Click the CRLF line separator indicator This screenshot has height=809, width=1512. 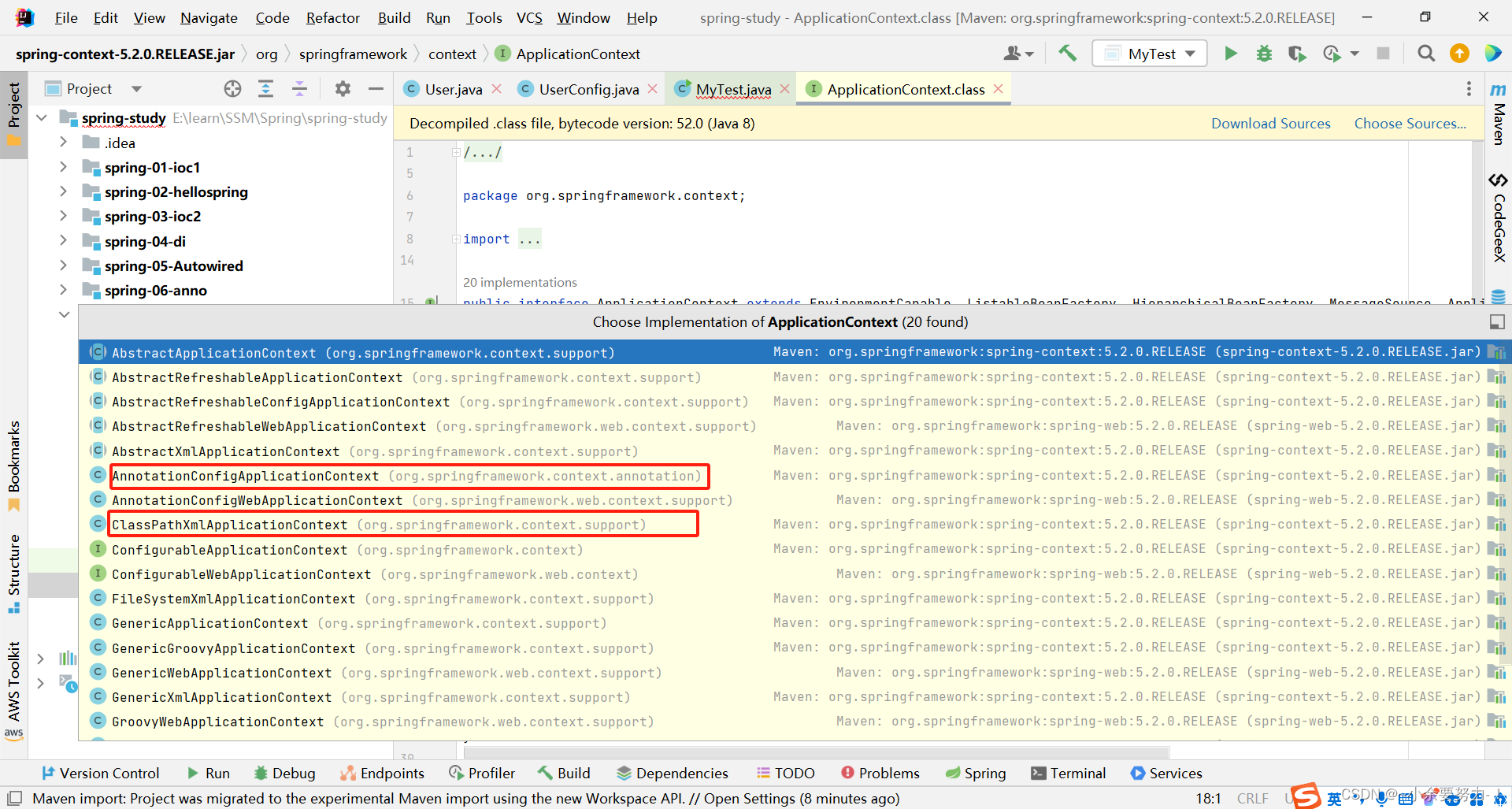(1252, 798)
